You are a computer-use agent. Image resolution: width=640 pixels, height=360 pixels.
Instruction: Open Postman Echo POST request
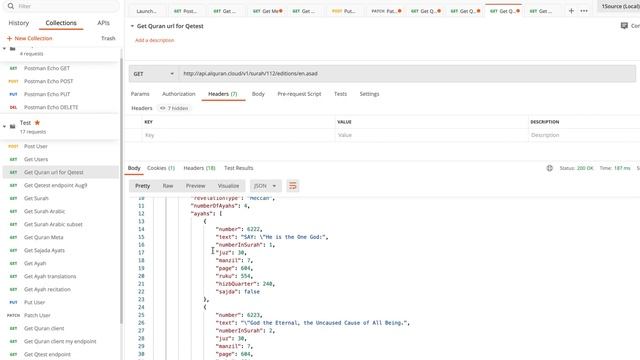click(49, 81)
